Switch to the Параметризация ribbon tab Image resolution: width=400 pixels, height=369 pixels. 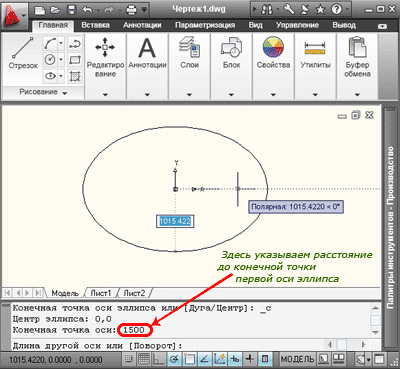coord(205,25)
